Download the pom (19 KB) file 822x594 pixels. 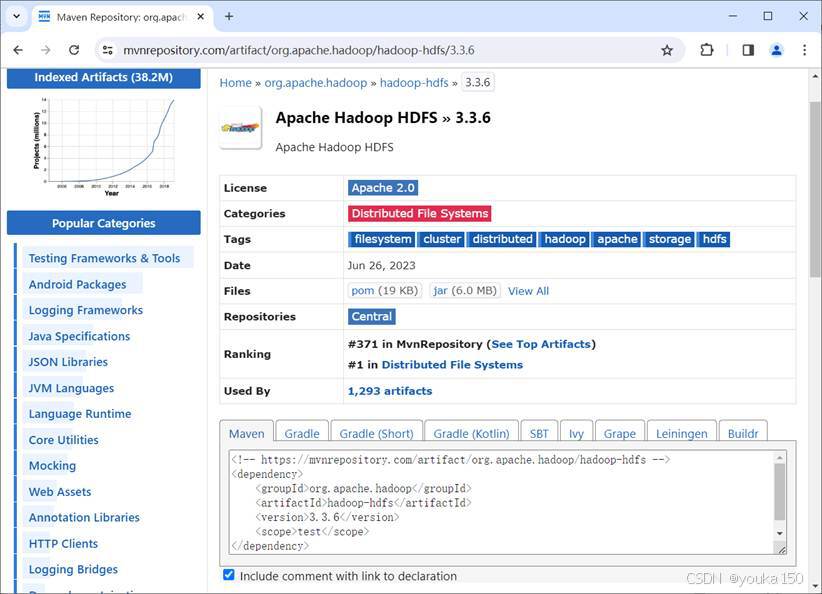tap(384, 290)
